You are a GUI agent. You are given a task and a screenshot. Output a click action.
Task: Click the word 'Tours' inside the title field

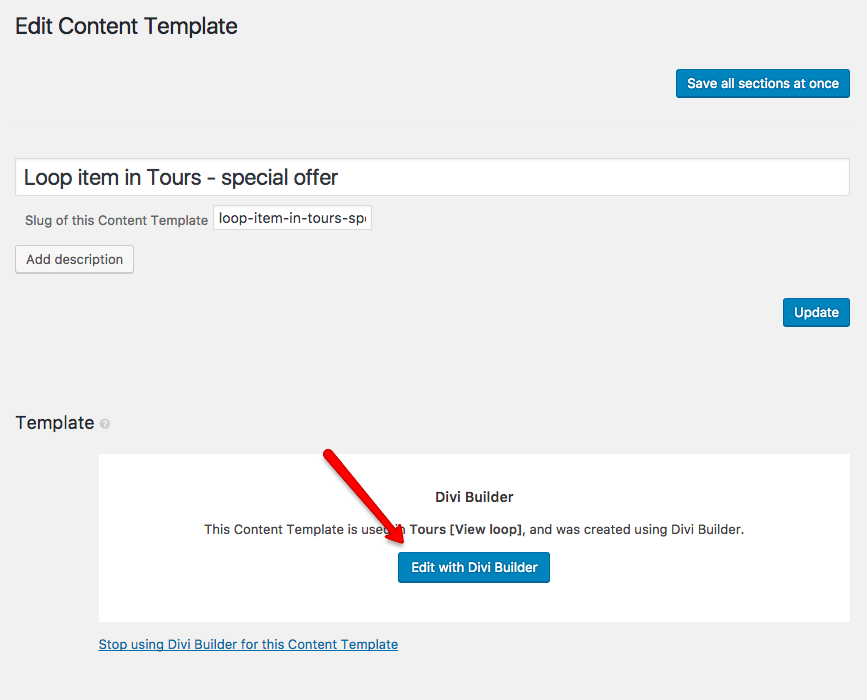click(x=174, y=177)
